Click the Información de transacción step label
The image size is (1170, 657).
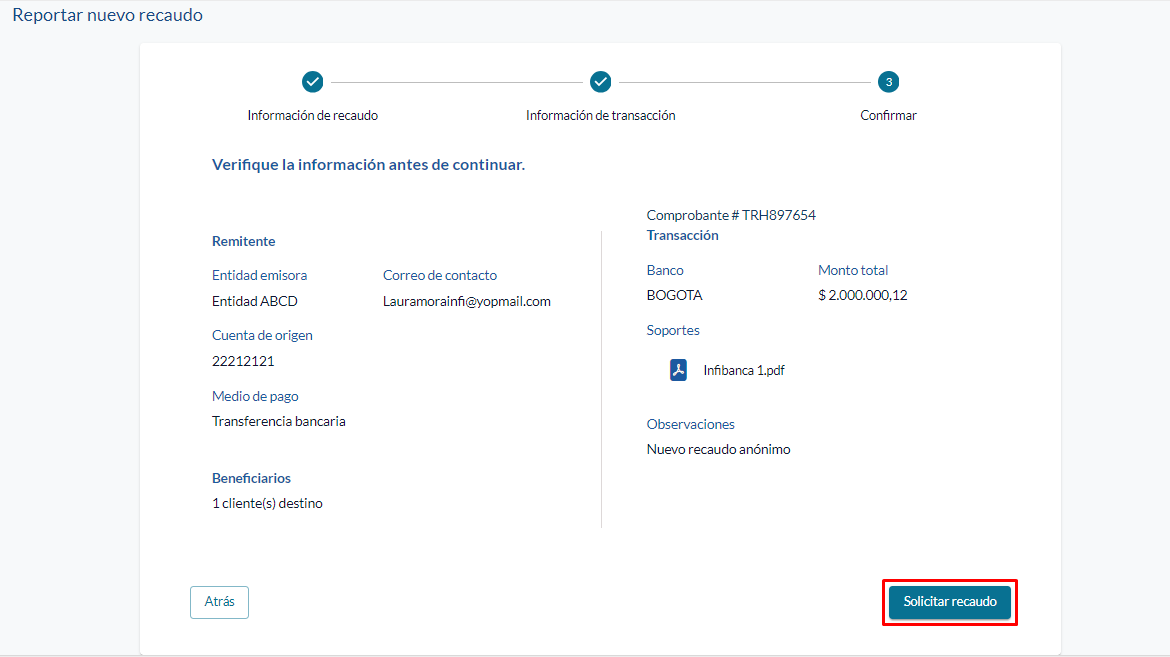[601, 116]
